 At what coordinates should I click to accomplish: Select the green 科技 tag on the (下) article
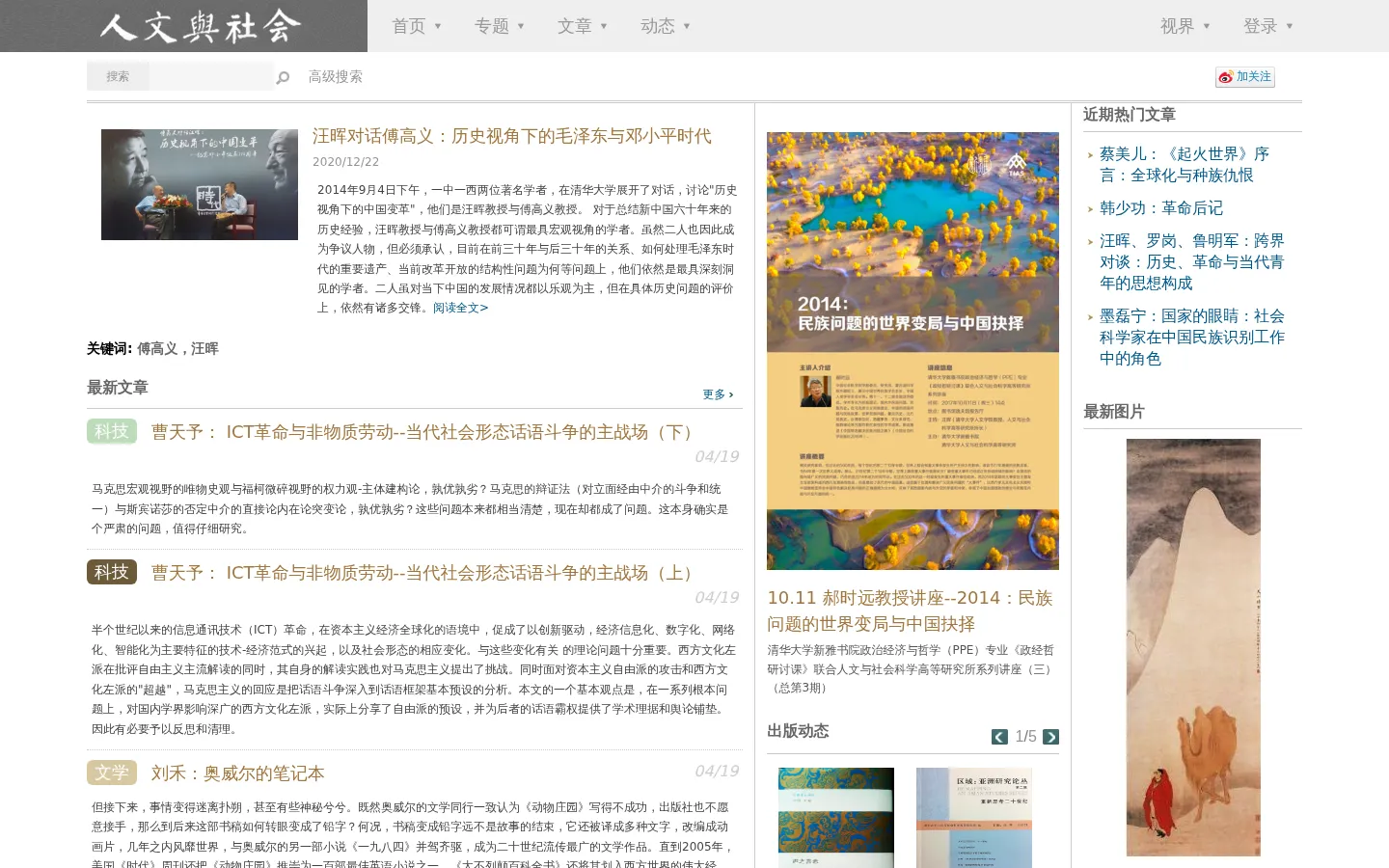pos(112,431)
